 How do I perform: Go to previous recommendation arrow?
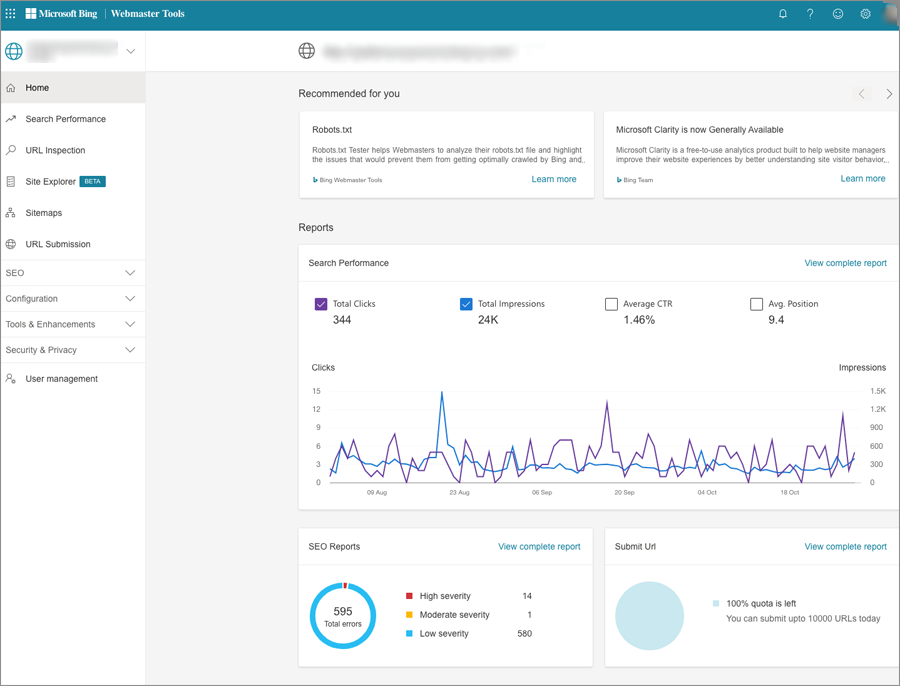coord(862,94)
